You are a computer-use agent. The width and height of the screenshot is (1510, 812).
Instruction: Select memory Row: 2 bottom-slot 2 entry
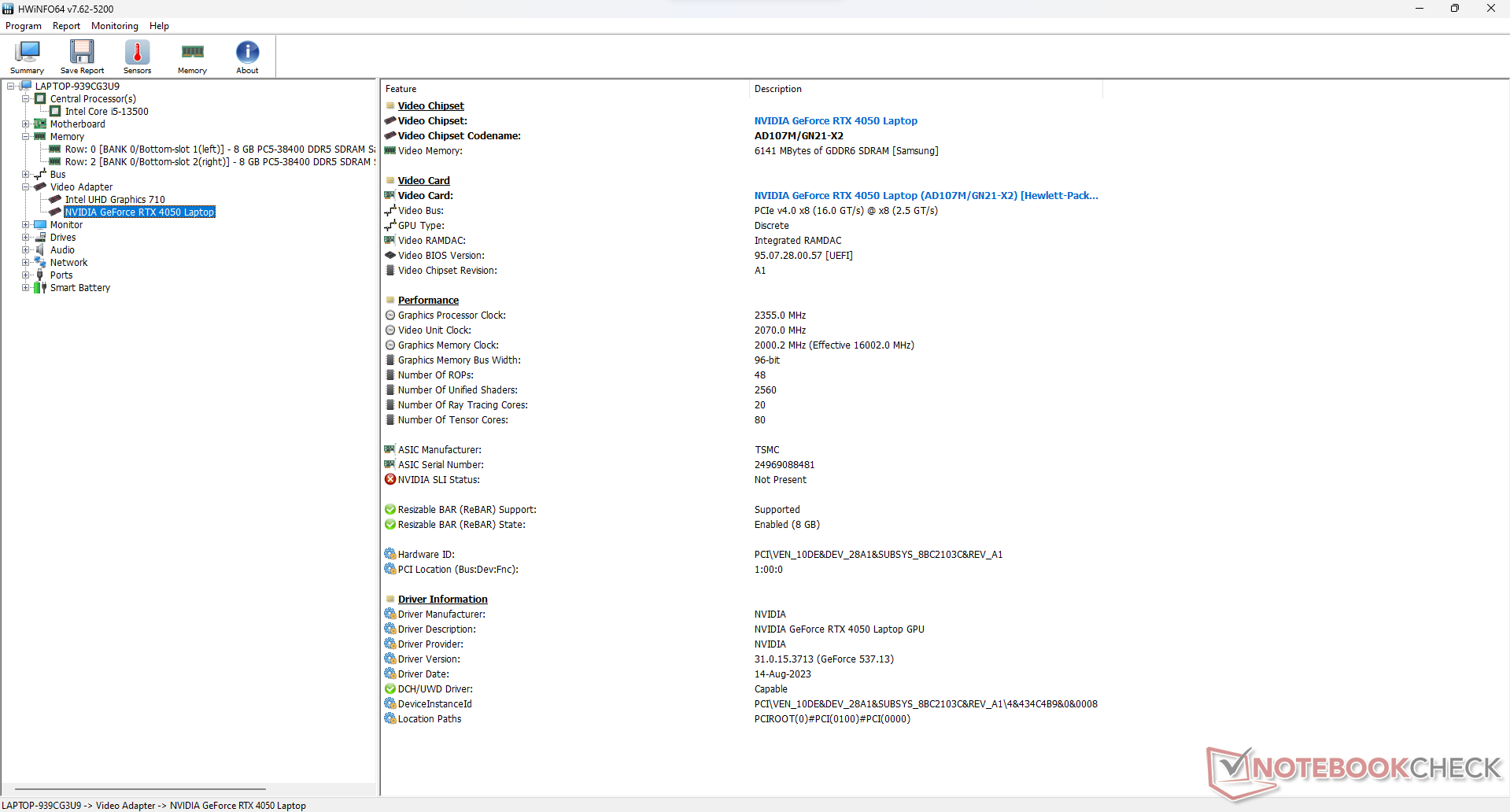[220, 162]
